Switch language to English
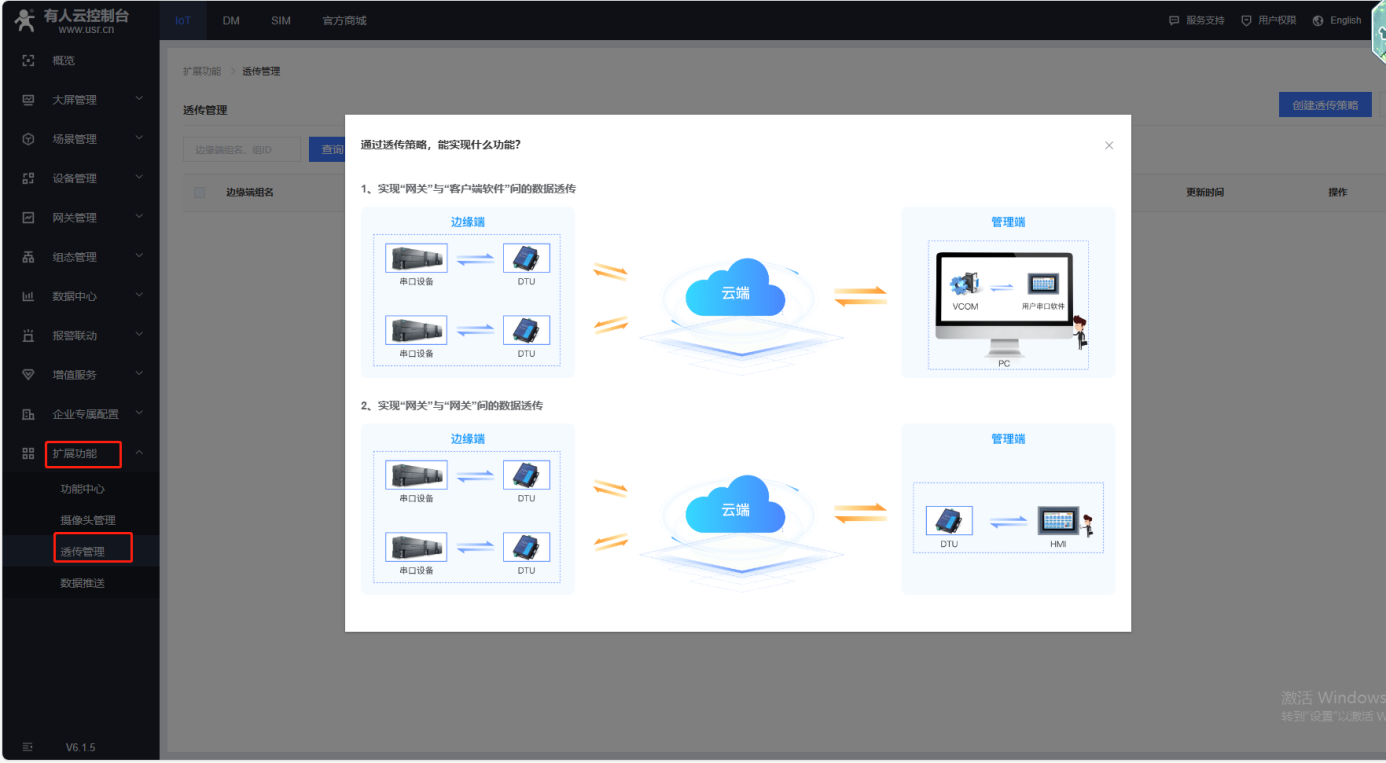Image resolution: width=1386 pixels, height=763 pixels. (1338, 21)
